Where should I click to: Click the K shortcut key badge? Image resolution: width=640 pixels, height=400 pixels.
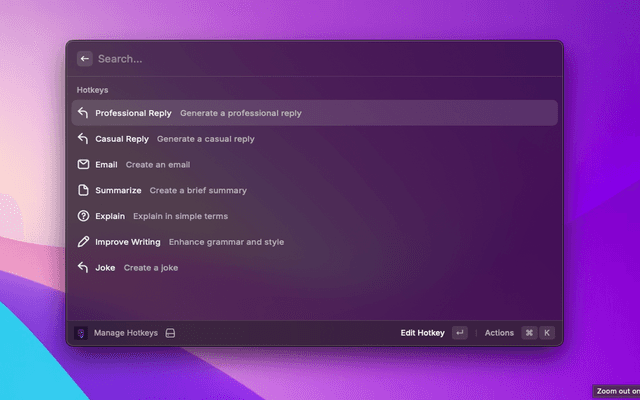point(547,333)
